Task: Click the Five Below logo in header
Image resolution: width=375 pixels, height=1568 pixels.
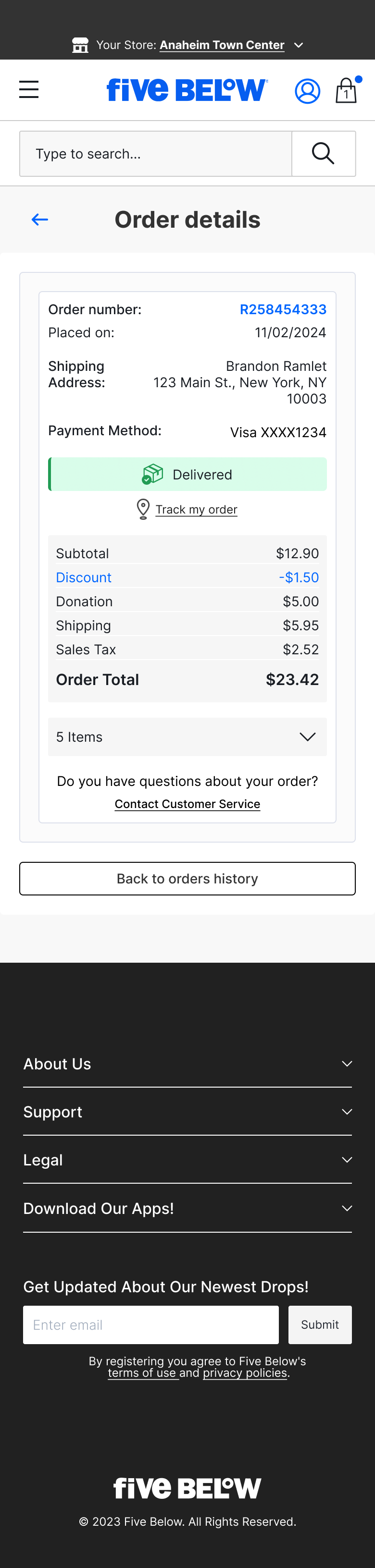Action: coord(186,89)
